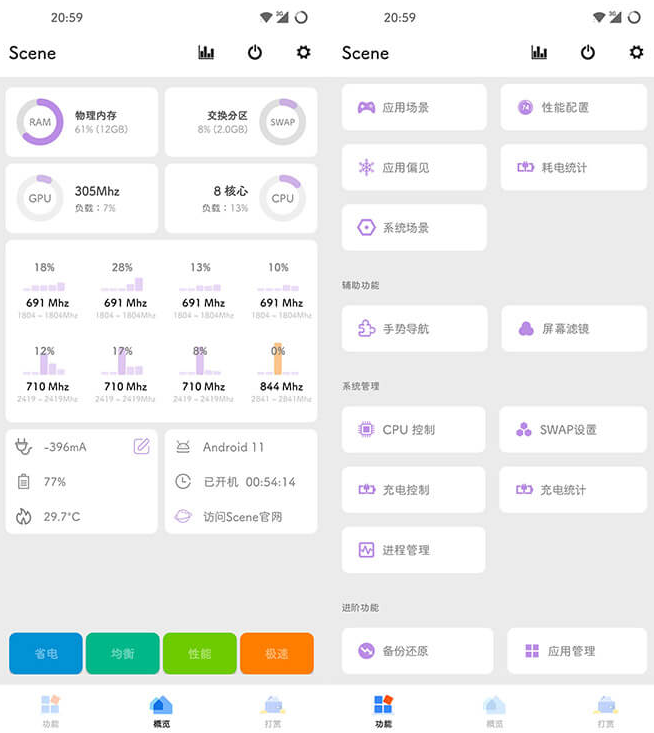
Task: Select the teal 均衡 balanced mode
Action: [122, 654]
